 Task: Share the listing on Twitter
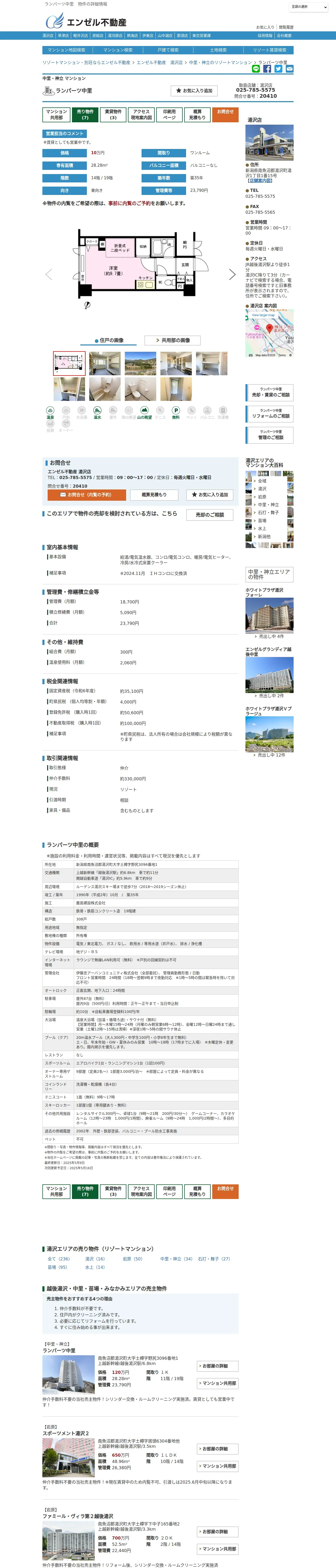click(x=278, y=69)
